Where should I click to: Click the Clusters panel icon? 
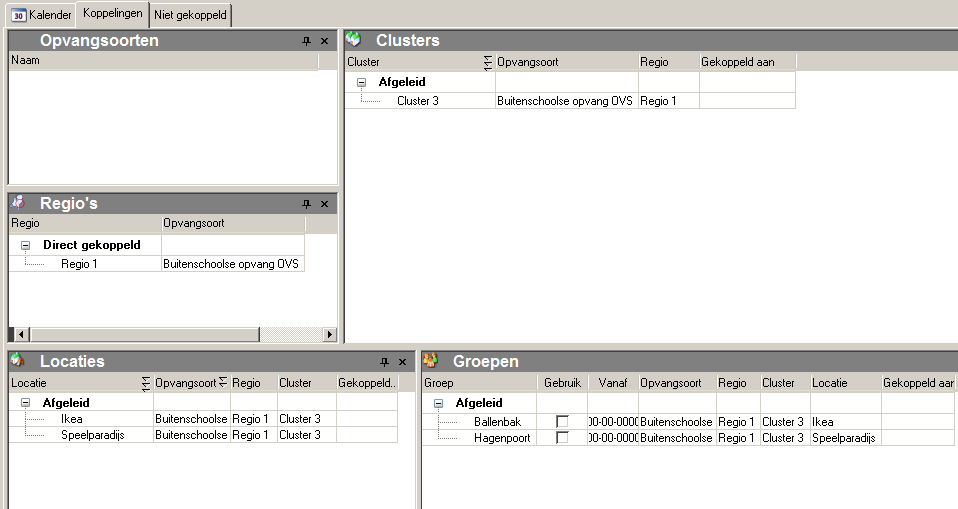(x=354, y=40)
